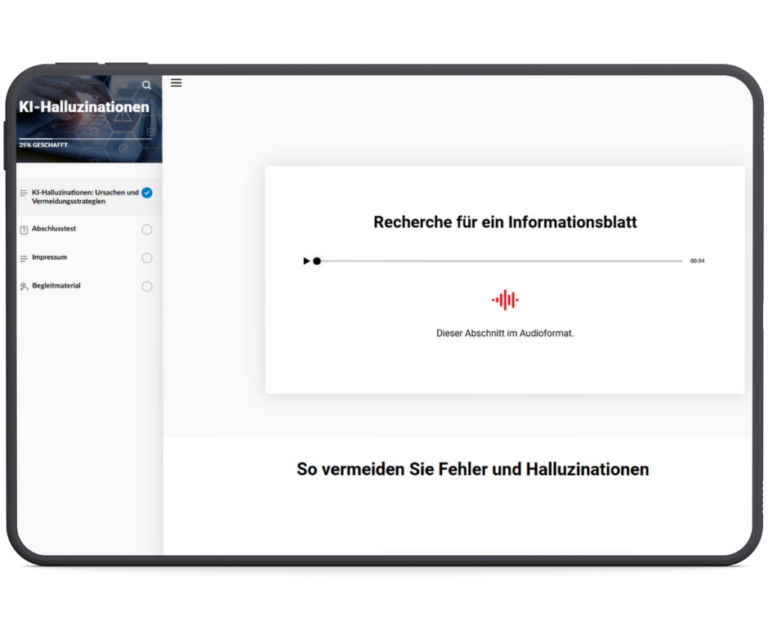Seek along the audio timeline track
The height and width of the screenshot is (644, 768).
pyautogui.click(x=500, y=261)
